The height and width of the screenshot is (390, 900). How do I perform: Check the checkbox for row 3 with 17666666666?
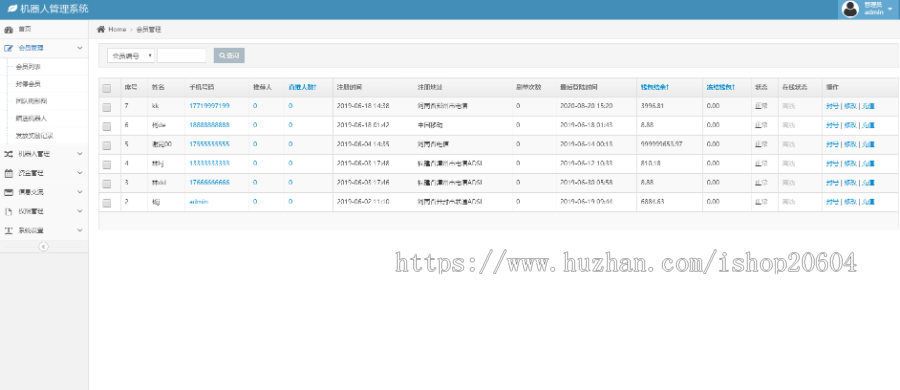(107, 183)
